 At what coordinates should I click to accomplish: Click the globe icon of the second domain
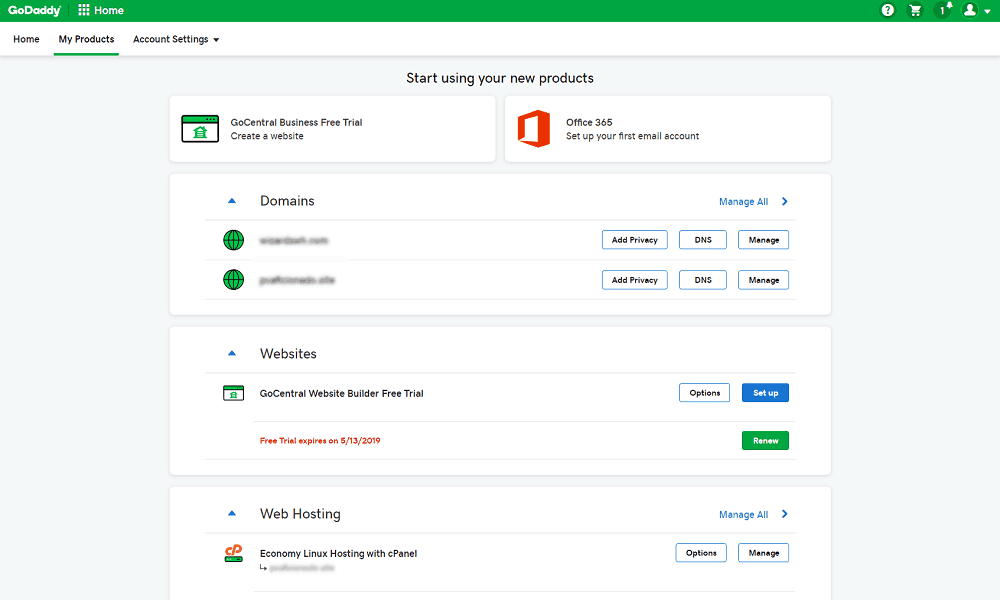[x=233, y=279]
